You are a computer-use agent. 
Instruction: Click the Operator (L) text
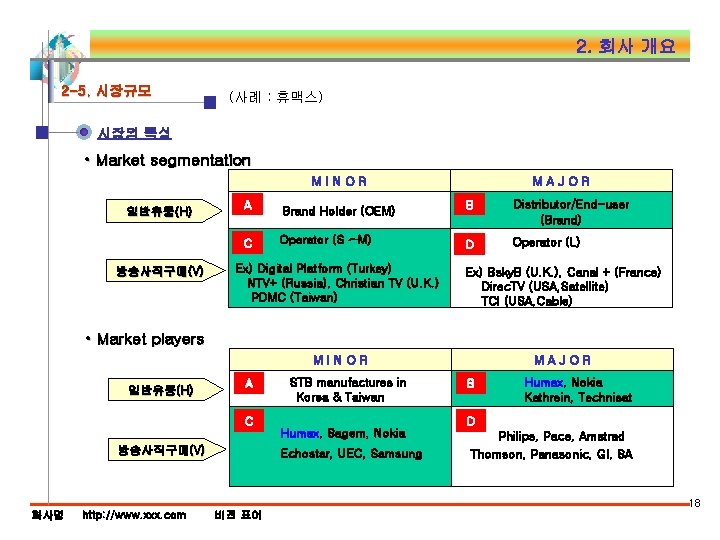tap(546, 242)
